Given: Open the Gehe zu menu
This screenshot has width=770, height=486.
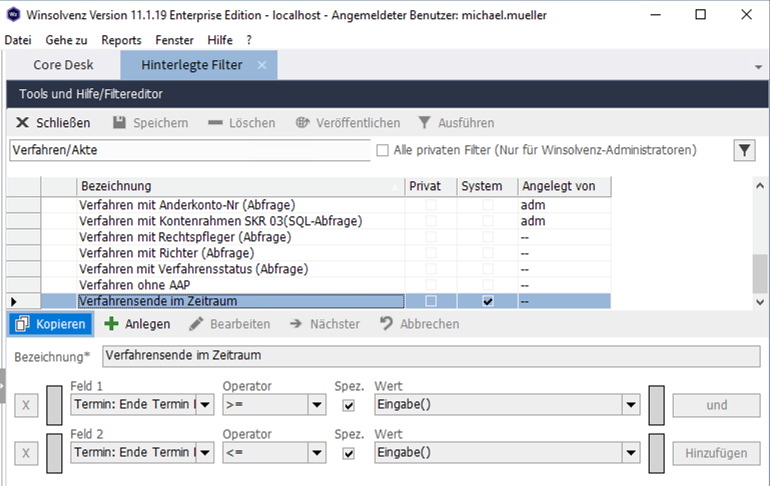Looking at the screenshot, I should pyautogui.click(x=66, y=40).
